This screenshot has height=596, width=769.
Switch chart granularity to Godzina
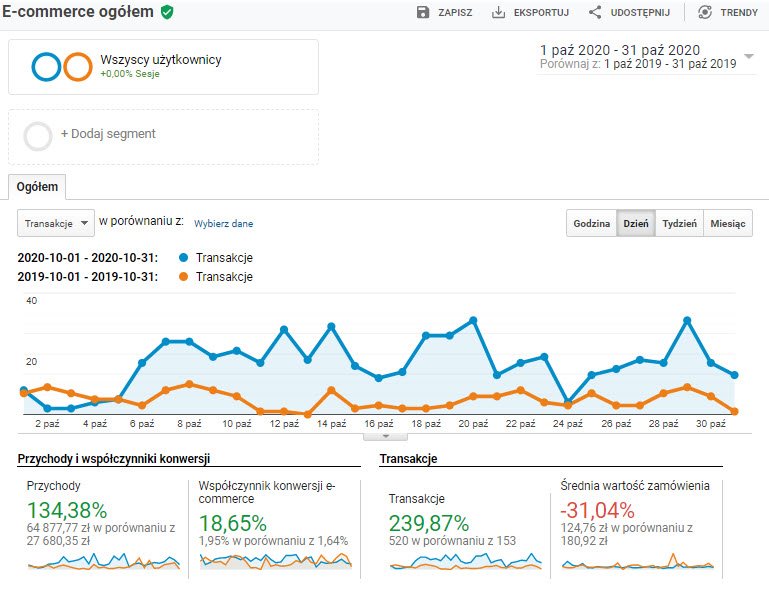tap(591, 224)
